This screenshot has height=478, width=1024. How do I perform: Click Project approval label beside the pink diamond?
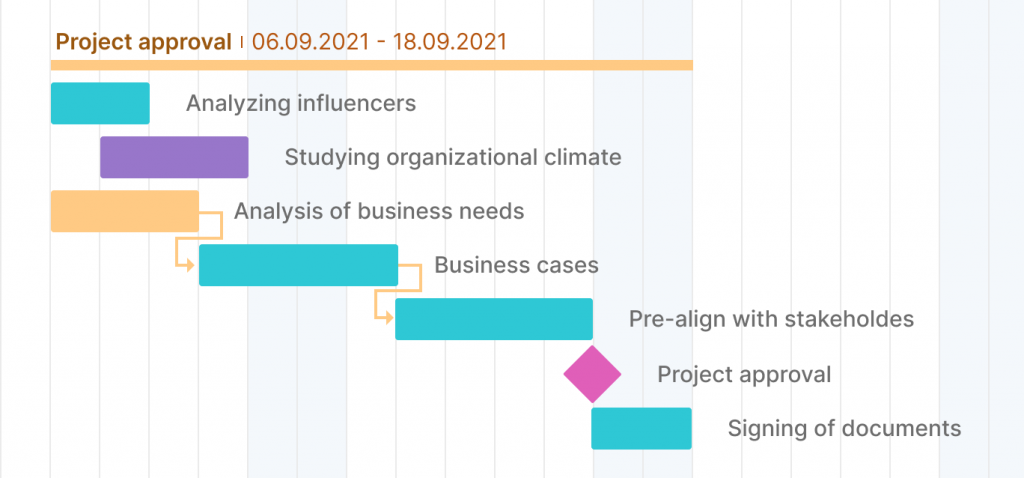click(x=743, y=375)
